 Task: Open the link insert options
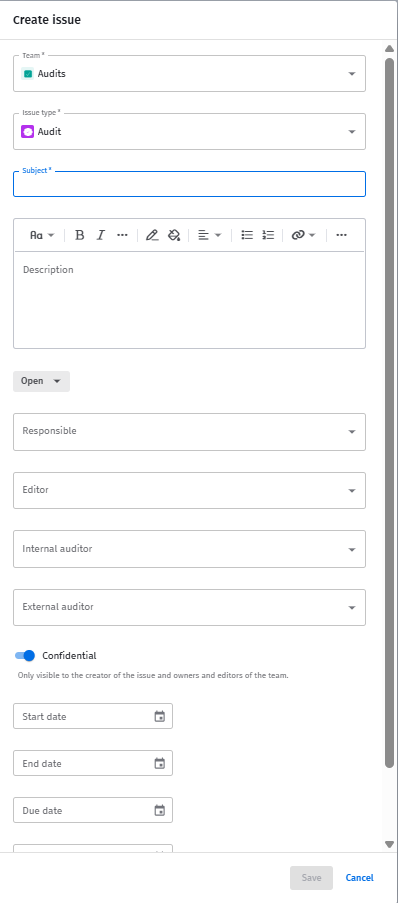303,235
